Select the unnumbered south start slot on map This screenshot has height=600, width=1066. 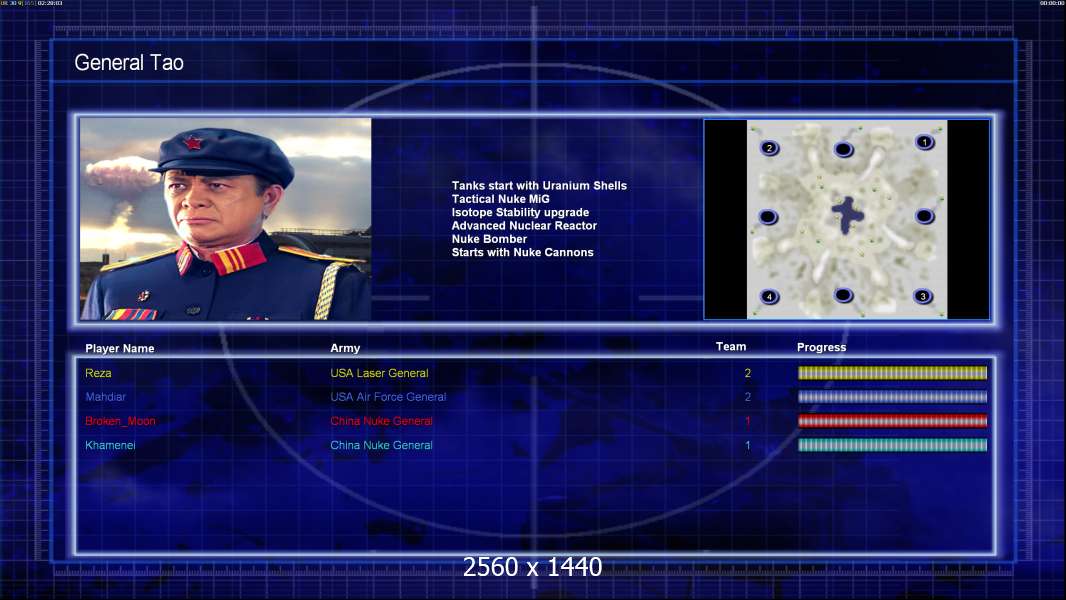tap(843, 295)
